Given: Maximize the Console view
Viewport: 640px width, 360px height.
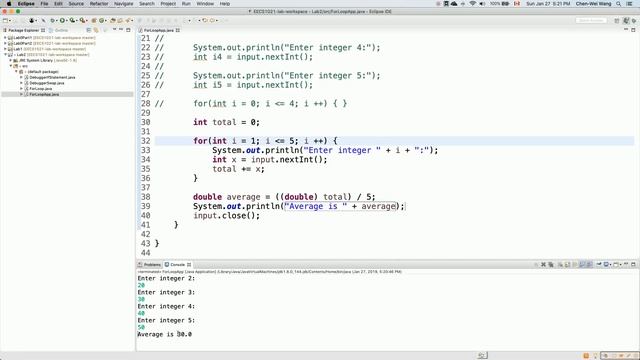Looking at the screenshot, I should pyautogui.click(x=633, y=264).
